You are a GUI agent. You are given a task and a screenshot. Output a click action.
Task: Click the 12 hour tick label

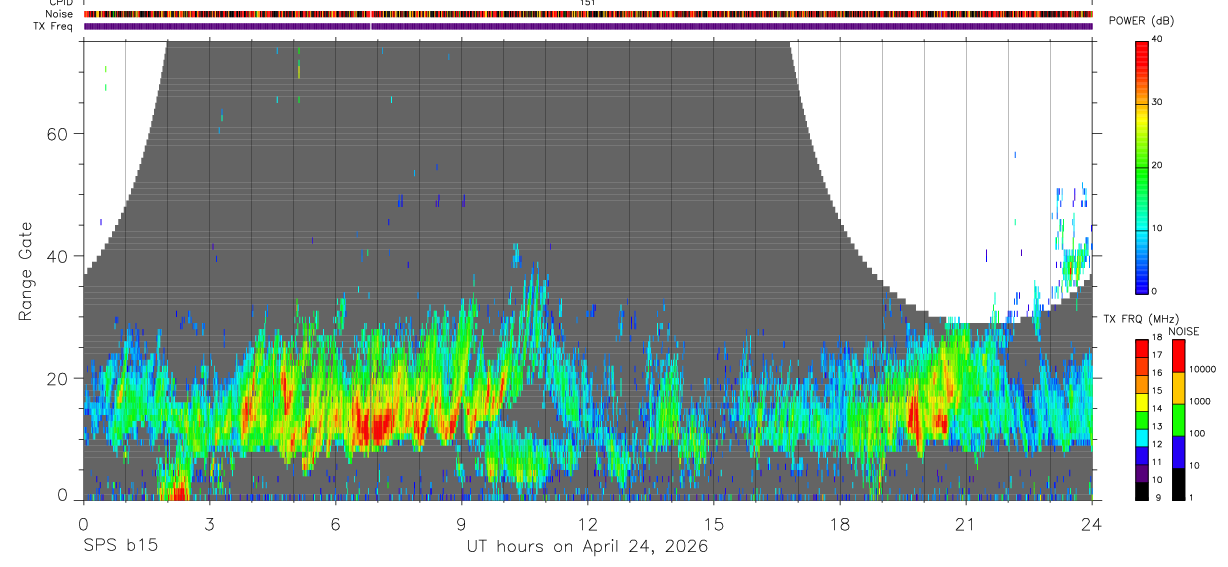point(588,524)
